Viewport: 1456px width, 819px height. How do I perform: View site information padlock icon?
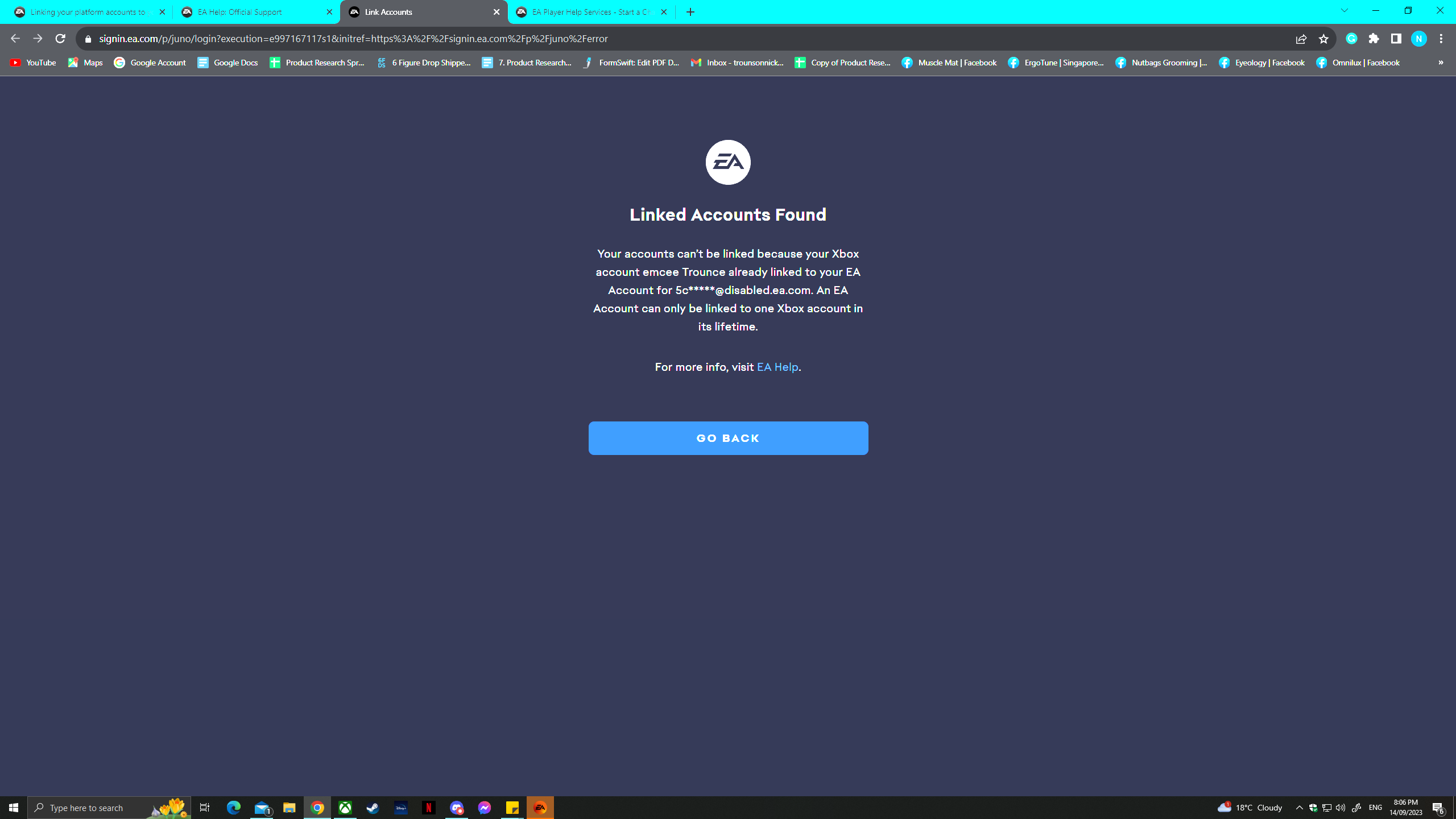pos(88,39)
